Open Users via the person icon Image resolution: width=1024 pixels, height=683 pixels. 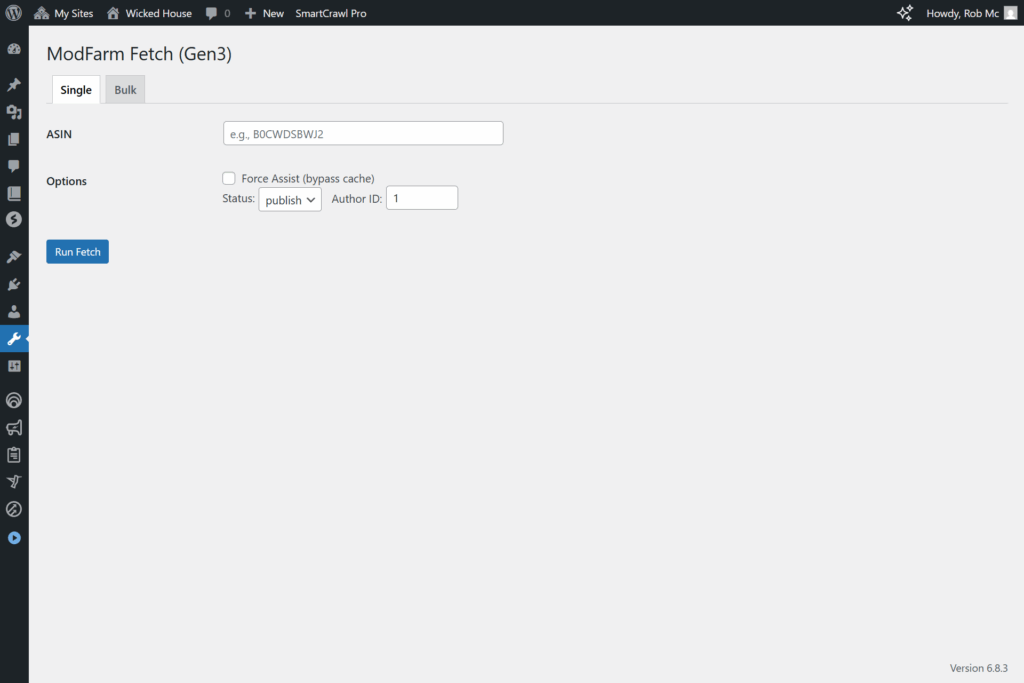14,312
